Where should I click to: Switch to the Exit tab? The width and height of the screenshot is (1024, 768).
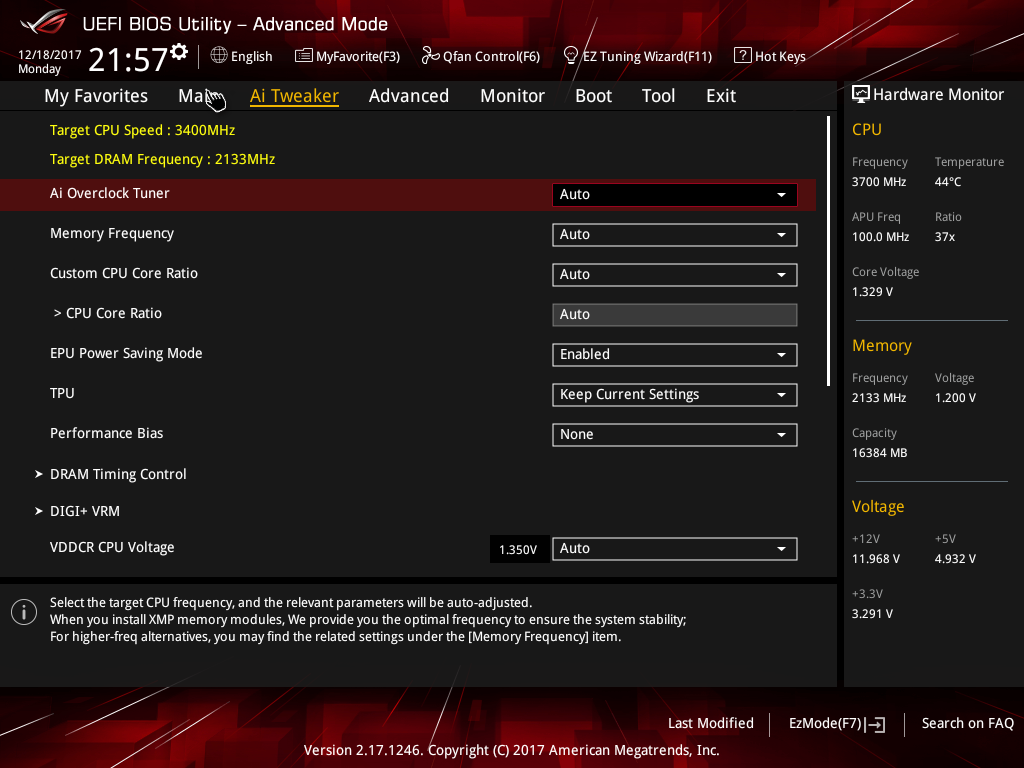pos(721,96)
